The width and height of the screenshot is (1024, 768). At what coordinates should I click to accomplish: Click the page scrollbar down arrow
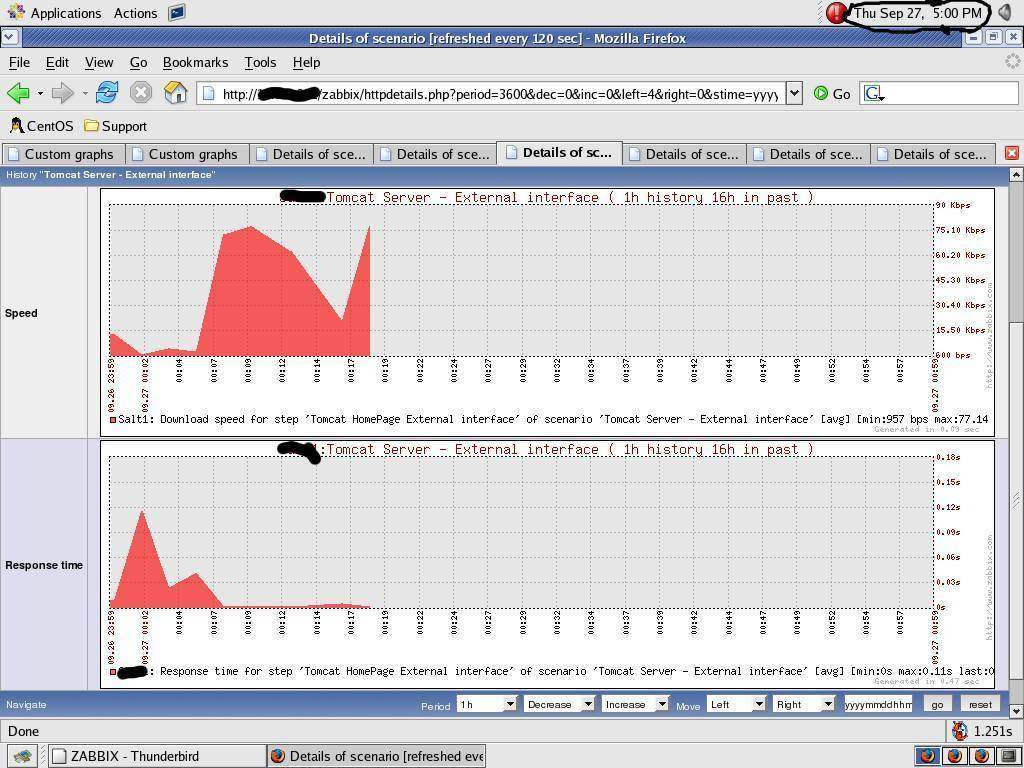tap(1016, 711)
